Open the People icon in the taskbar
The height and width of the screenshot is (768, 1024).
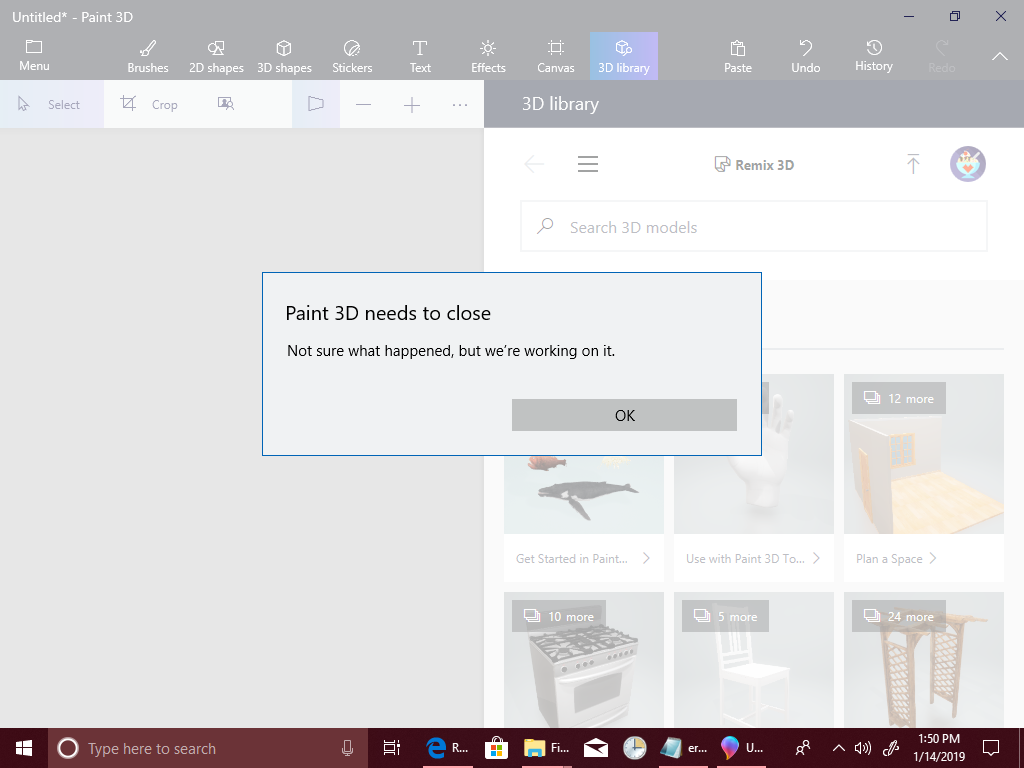coord(803,748)
